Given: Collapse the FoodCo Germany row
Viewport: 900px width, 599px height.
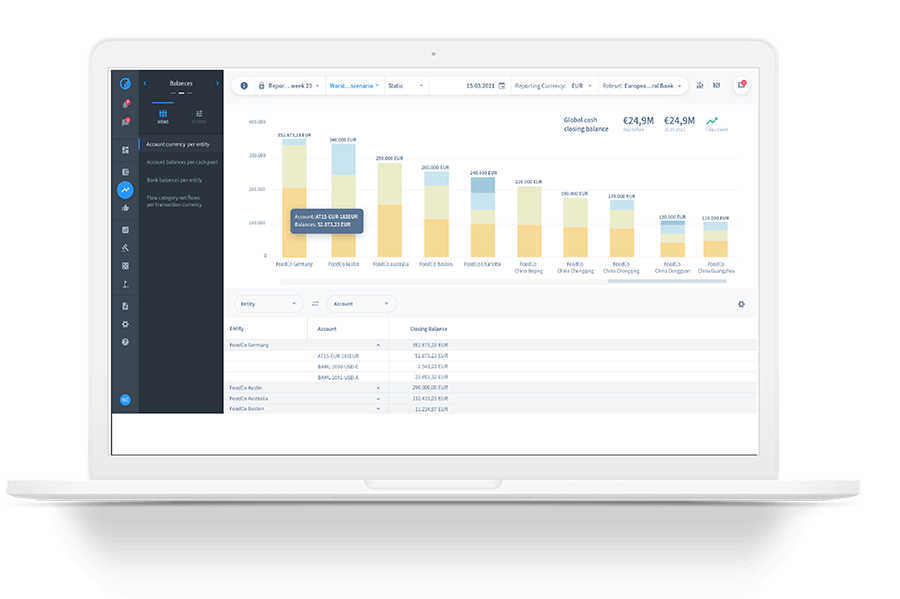Looking at the screenshot, I should [378, 345].
